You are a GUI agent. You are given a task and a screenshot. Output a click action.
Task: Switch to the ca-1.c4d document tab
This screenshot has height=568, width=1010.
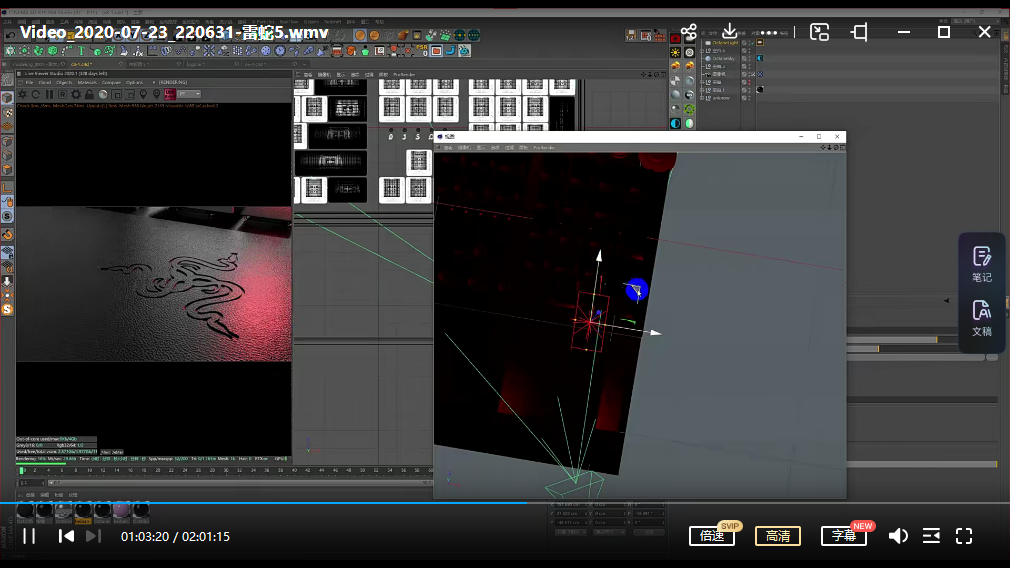point(81,64)
